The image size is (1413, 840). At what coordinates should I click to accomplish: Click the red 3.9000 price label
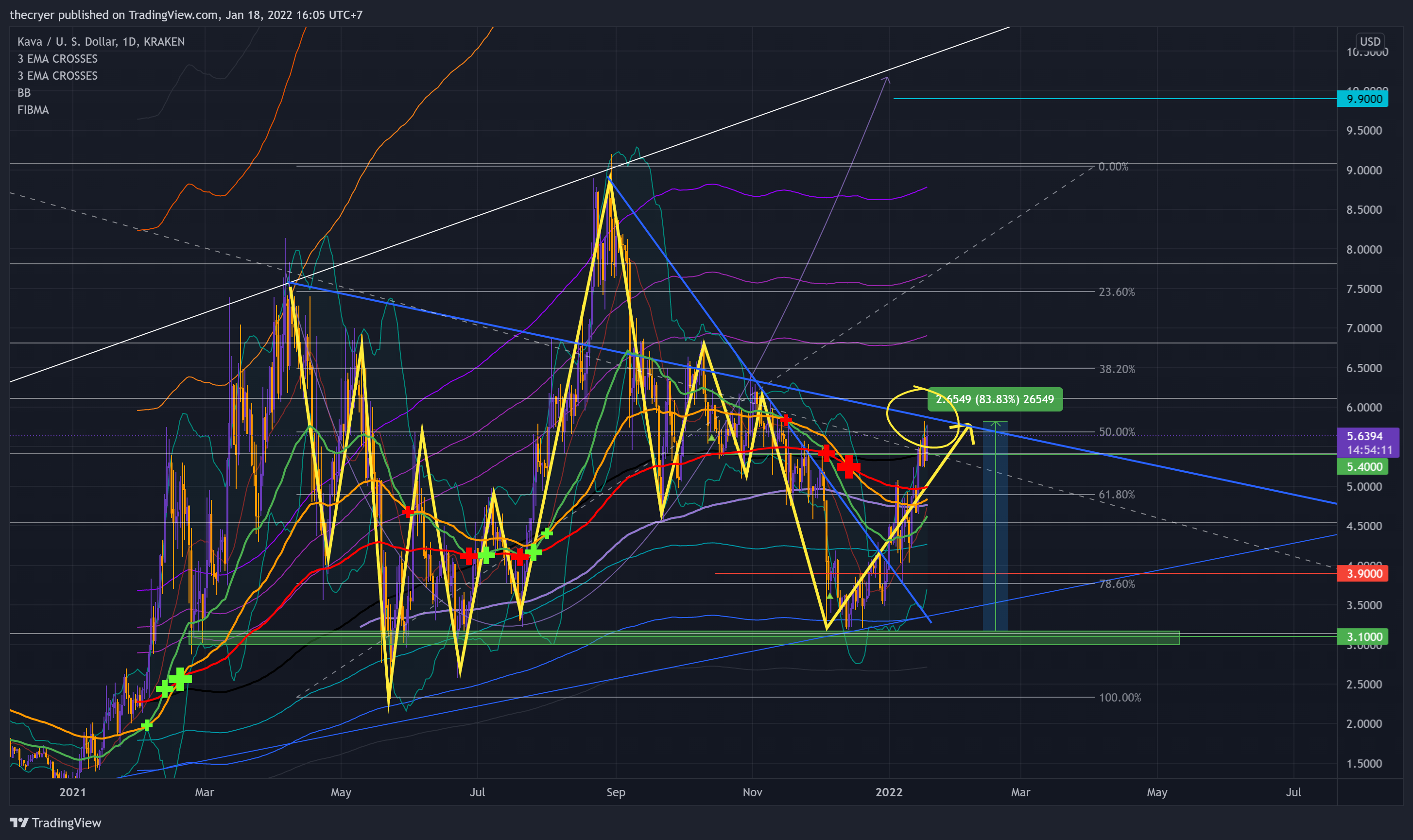pos(1362,574)
